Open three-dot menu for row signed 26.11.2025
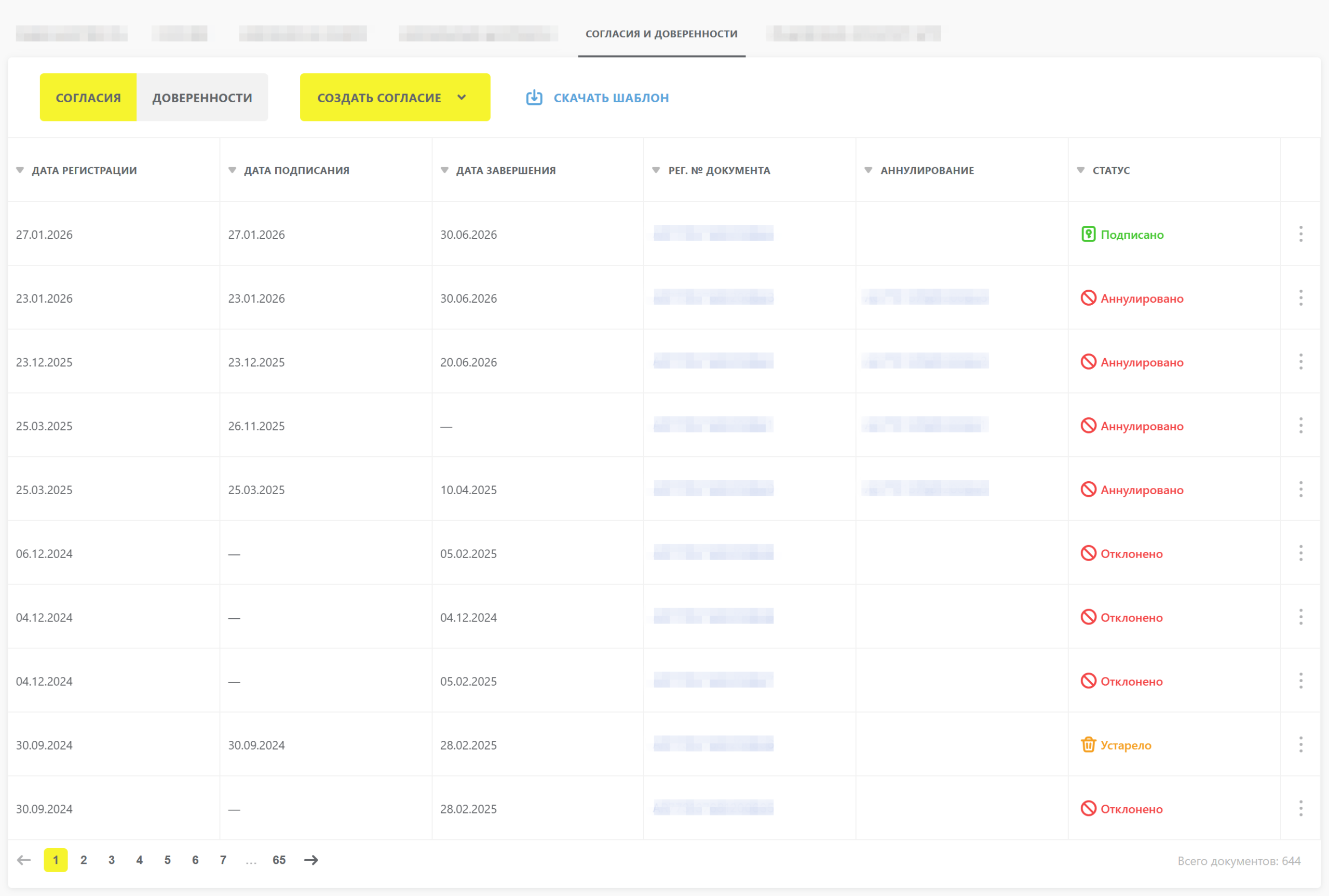This screenshot has height=896, width=1329. [x=1300, y=425]
